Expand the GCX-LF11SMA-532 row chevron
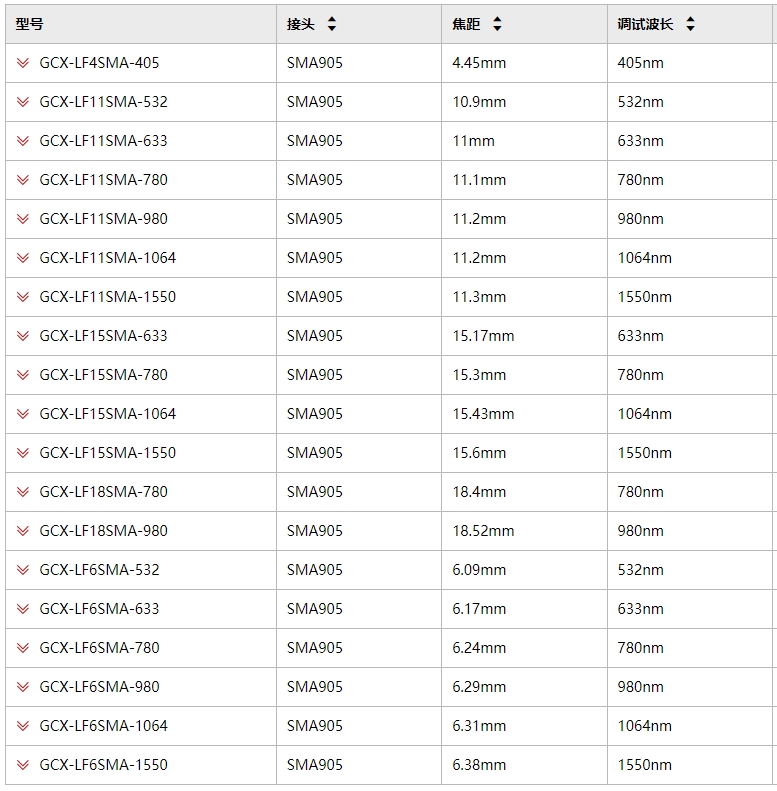Screen dimensions: 777x791 [23, 102]
